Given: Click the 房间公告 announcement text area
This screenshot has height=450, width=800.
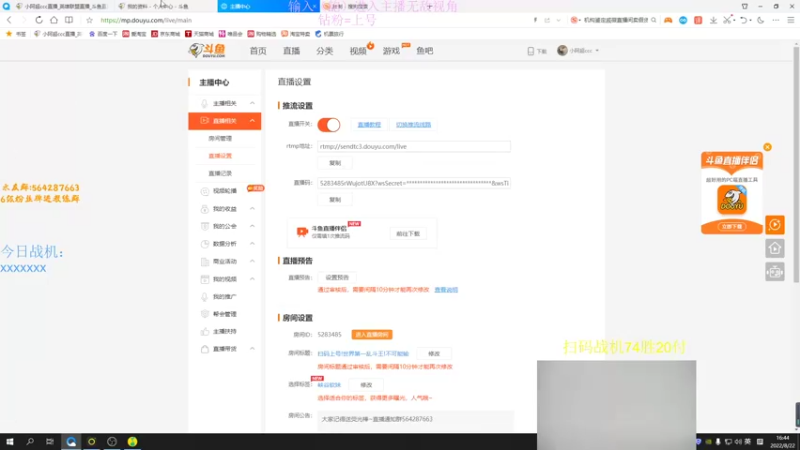Looking at the screenshot, I should point(415,421).
